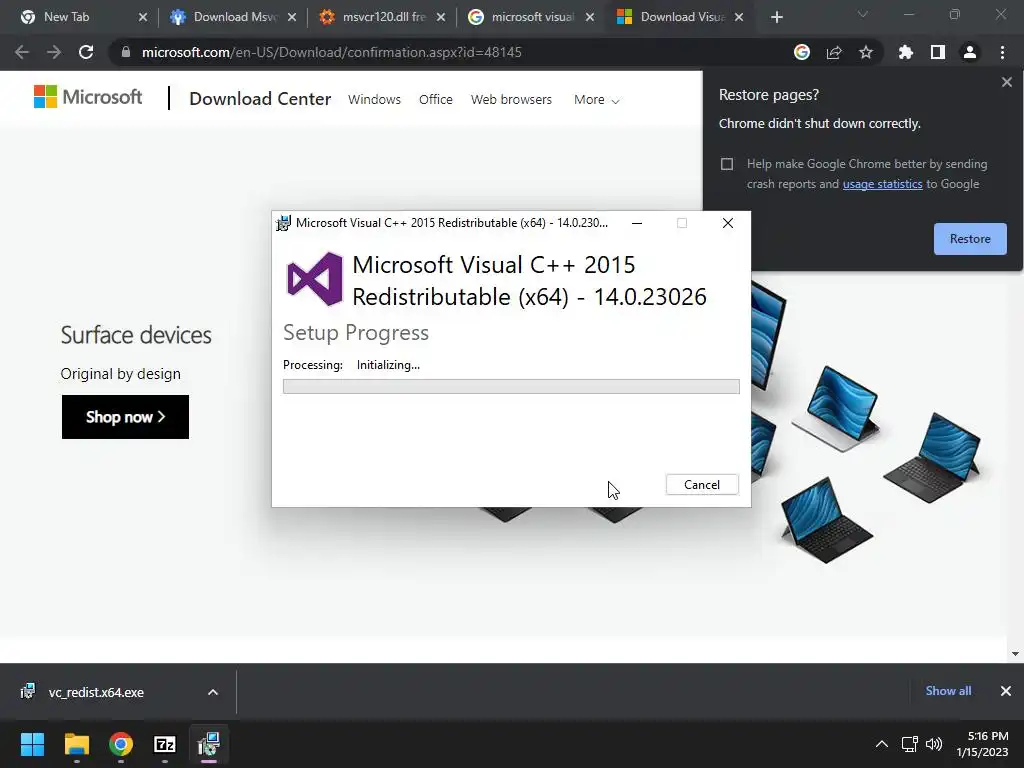Click the installer title bar icon
This screenshot has height=768, width=1024.
(x=283, y=223)
